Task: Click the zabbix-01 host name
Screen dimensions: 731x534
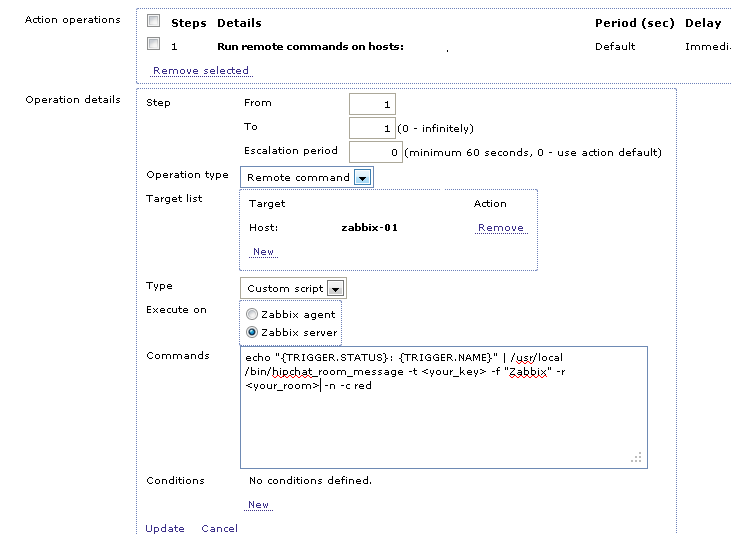Action: click(x=369, y=228)
